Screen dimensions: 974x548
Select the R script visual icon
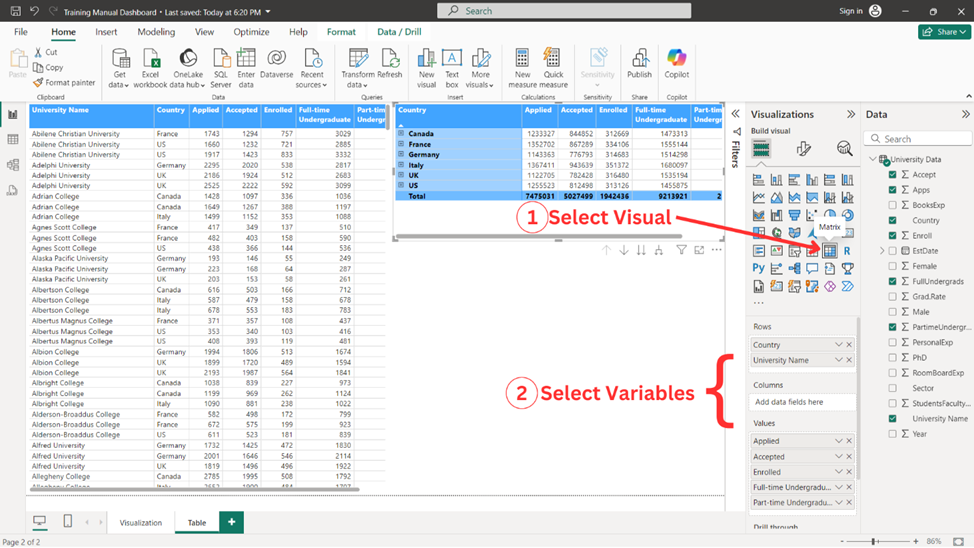[847, 251]
